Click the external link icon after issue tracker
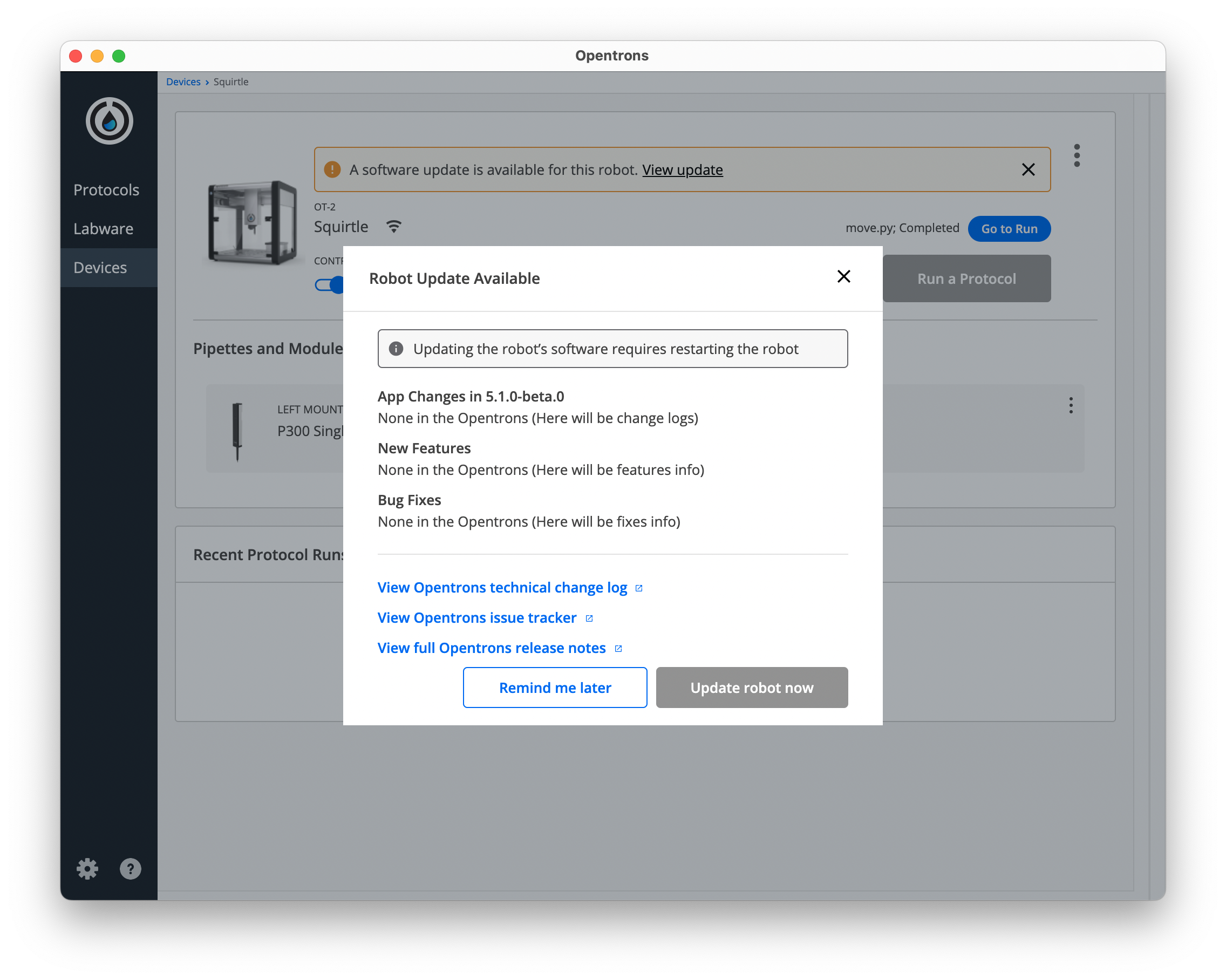The height and width of the screenshot is (980, 1226). [589, 618]
